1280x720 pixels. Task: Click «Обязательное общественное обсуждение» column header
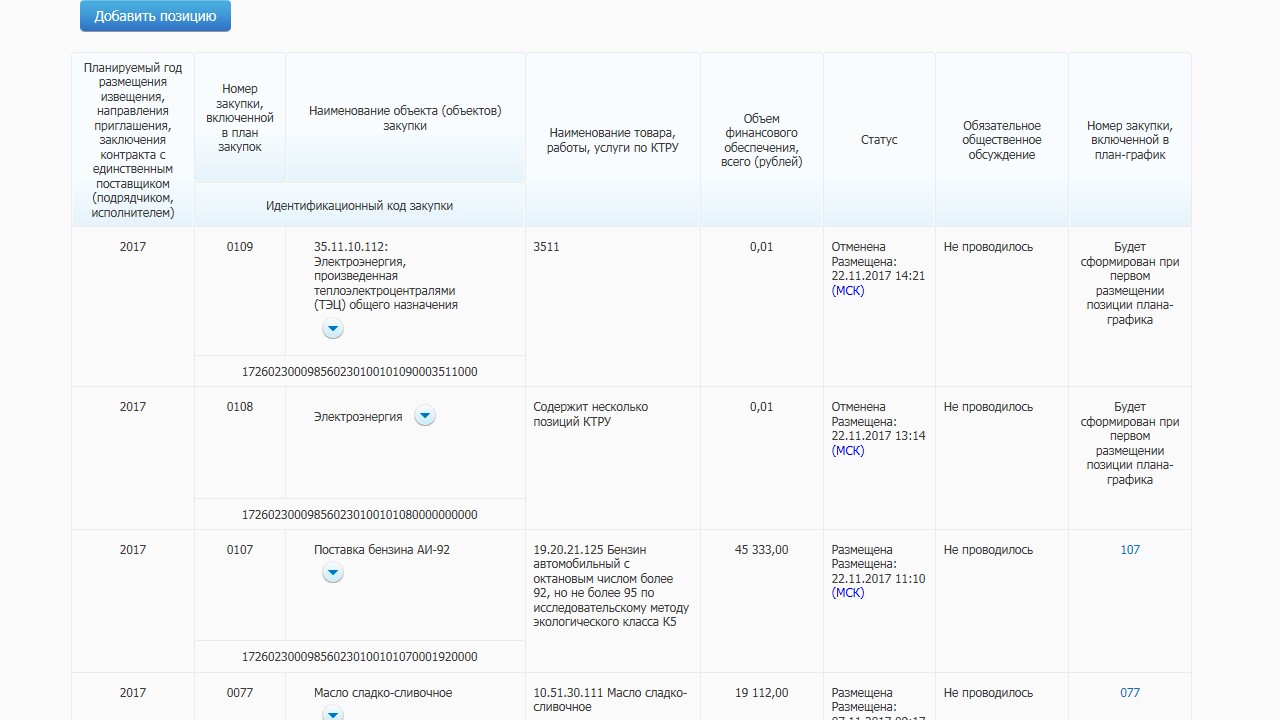(1002, 140)
